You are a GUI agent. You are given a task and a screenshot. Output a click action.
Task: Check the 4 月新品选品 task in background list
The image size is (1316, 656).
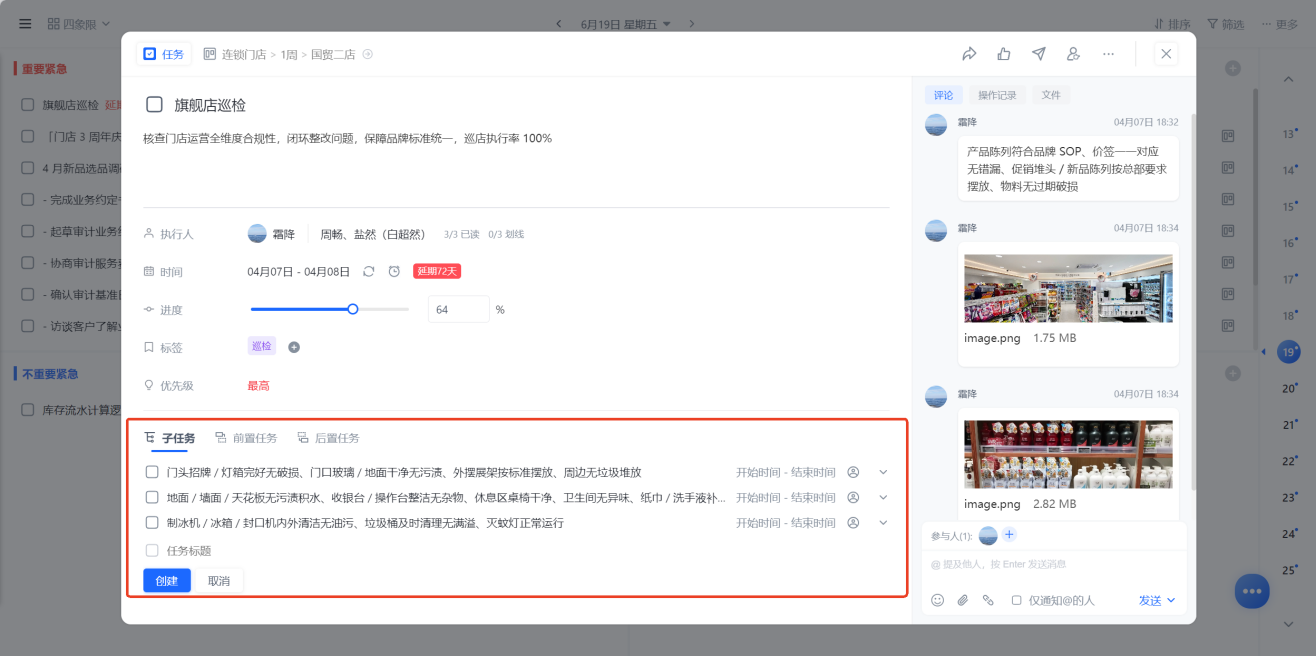[28, 168]
